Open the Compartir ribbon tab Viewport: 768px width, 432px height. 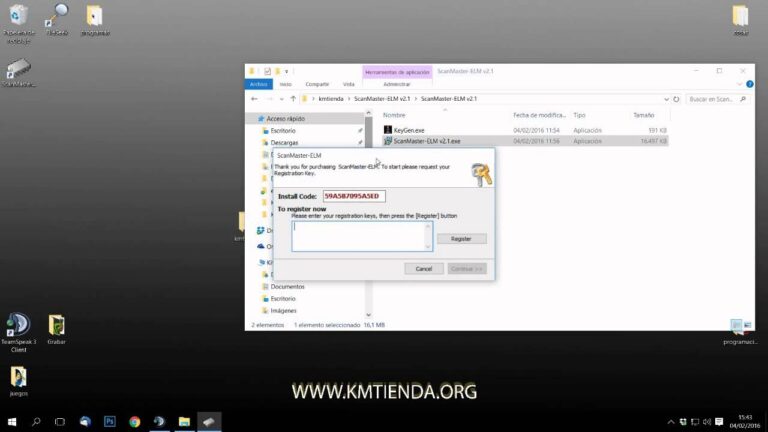[317, 84]
